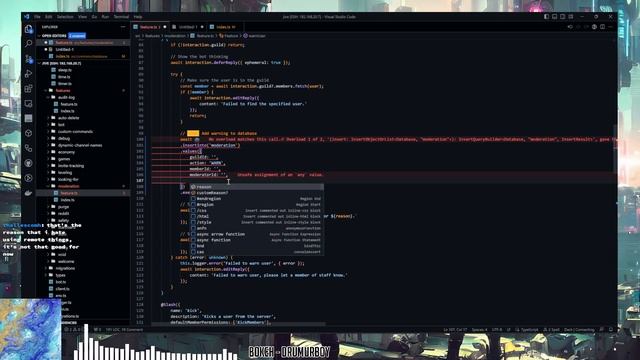Open the View menu
This screenshot has height=360, width=640.
tap(82, 17)
